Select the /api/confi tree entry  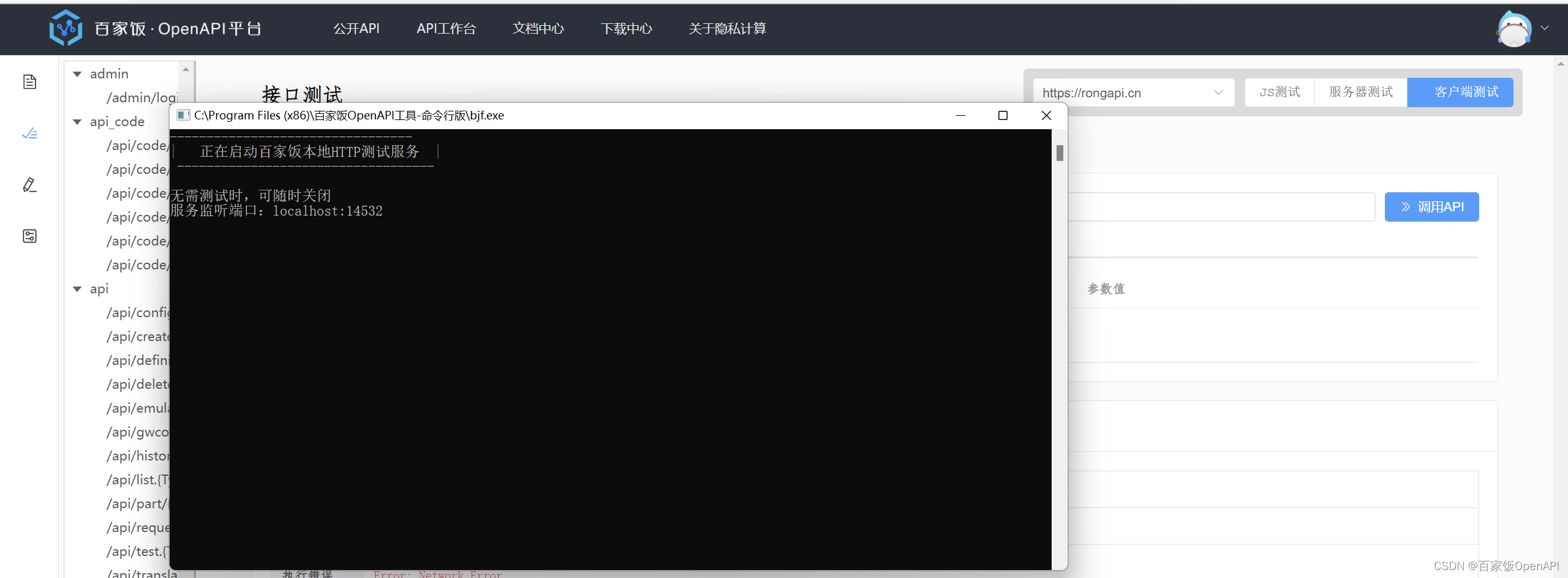(138, 312)
